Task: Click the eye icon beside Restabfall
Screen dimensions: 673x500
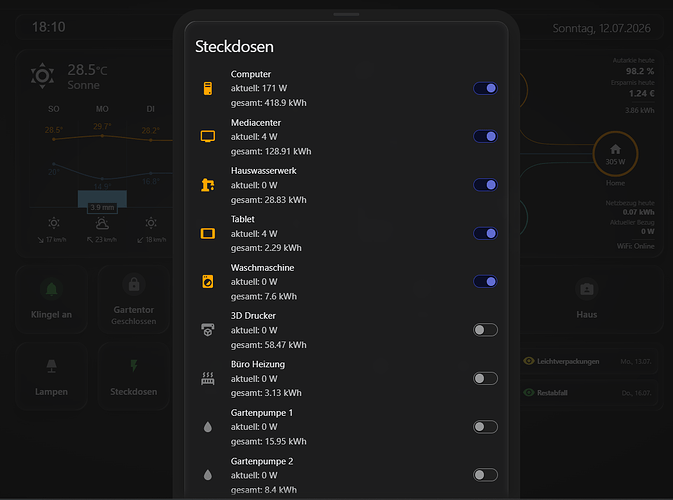Action: tap(529, 392)
